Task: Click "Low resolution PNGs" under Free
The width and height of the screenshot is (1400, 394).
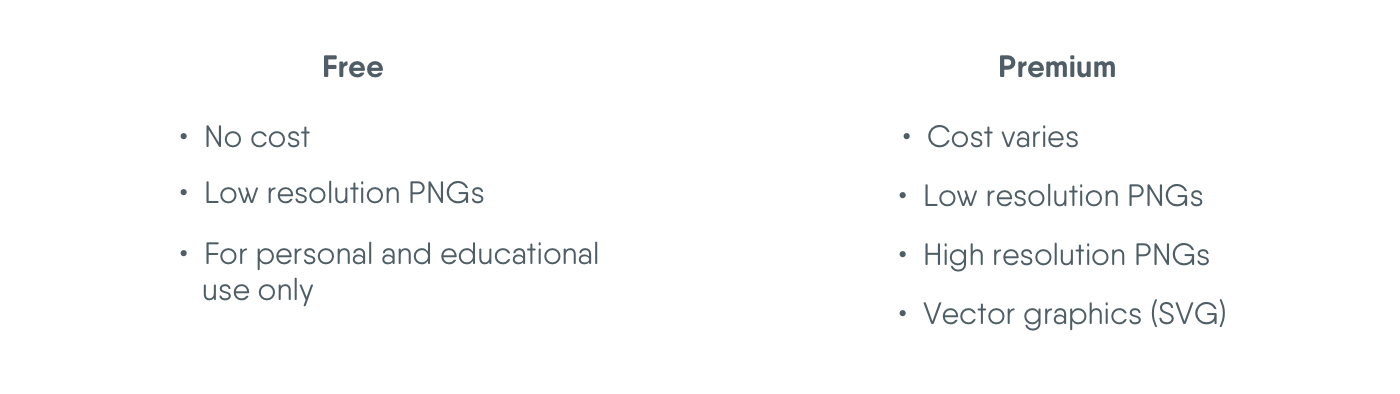Action: 344,193
